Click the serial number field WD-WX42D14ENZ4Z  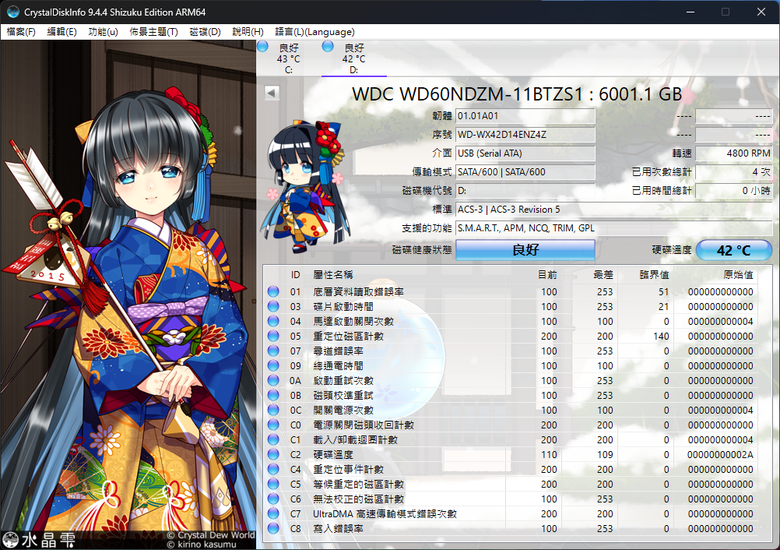coord(525,135)
